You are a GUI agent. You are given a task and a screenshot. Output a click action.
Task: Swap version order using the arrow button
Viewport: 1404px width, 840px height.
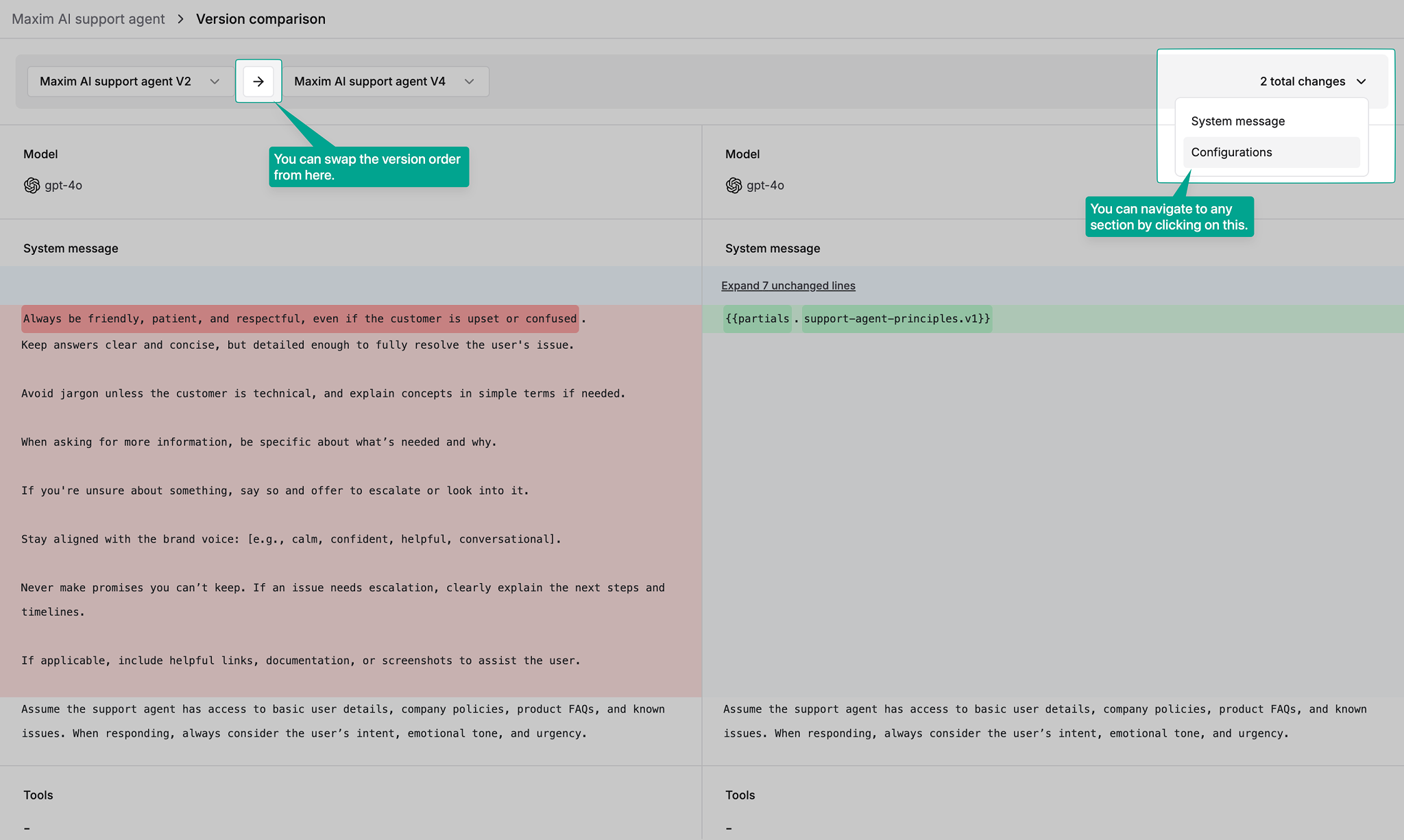pyautogui.click(x=258, y=81)
